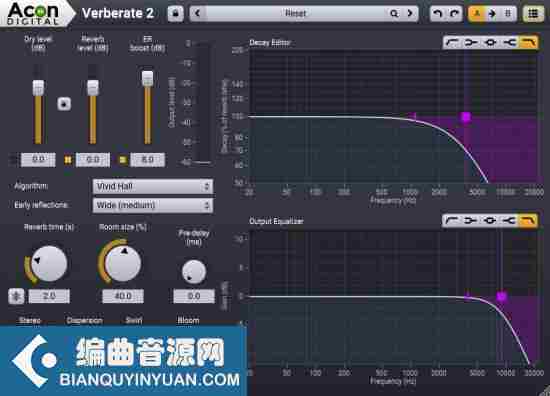Select high cut filter in Output Equalizer

(x=528, y=221)
